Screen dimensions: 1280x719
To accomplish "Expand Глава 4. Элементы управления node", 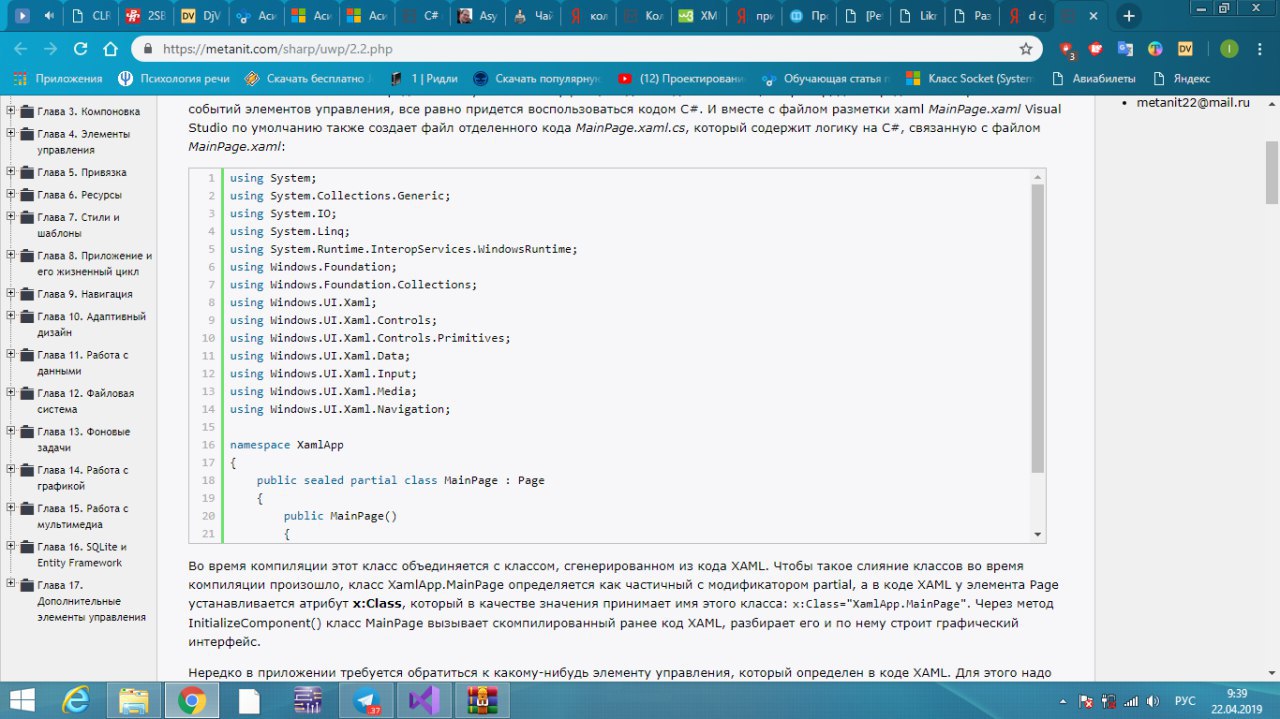I will (11, 133).
